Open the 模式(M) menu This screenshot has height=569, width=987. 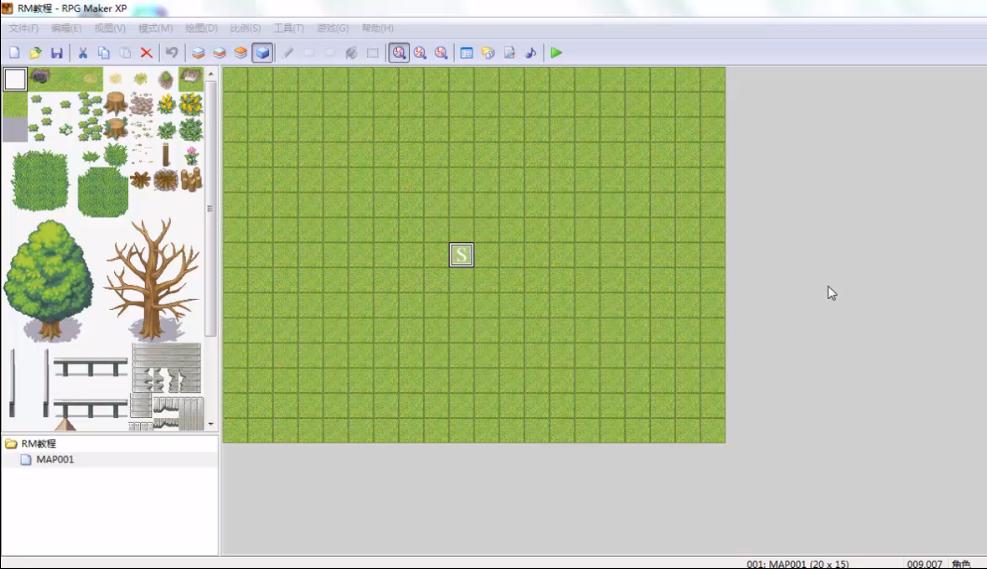tap(155, 28)
